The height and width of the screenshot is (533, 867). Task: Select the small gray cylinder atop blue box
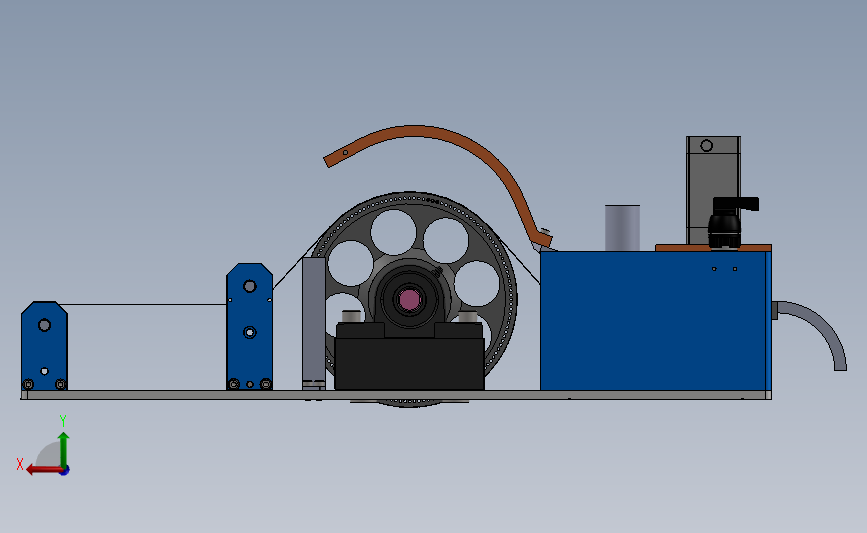[x=622, y=228]
